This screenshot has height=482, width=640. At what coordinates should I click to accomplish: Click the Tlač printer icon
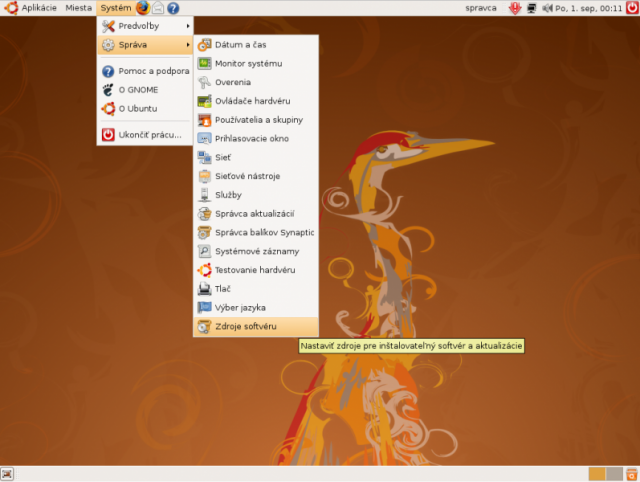click(204, 289)
